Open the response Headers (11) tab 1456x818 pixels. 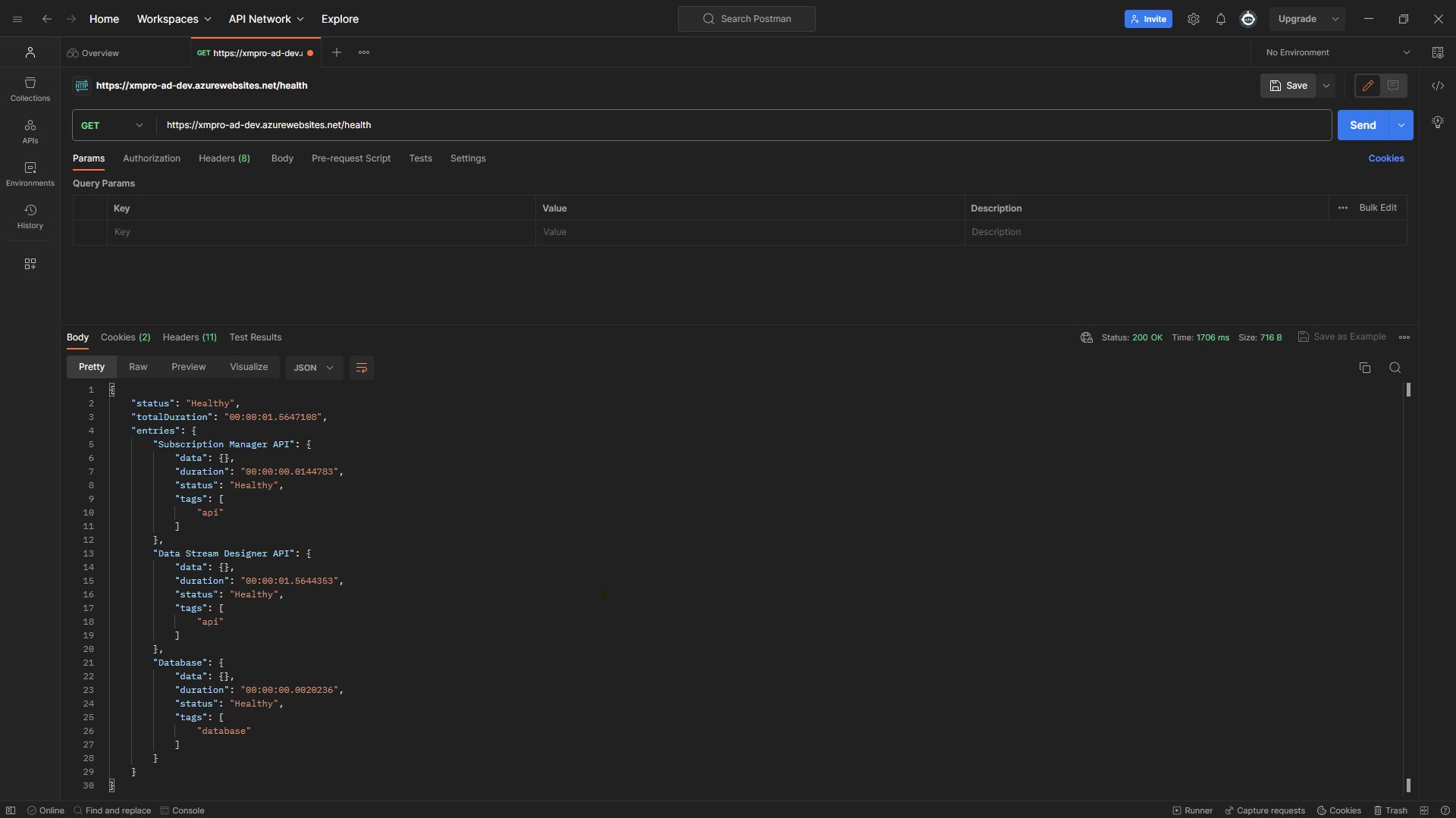point(190,337)
